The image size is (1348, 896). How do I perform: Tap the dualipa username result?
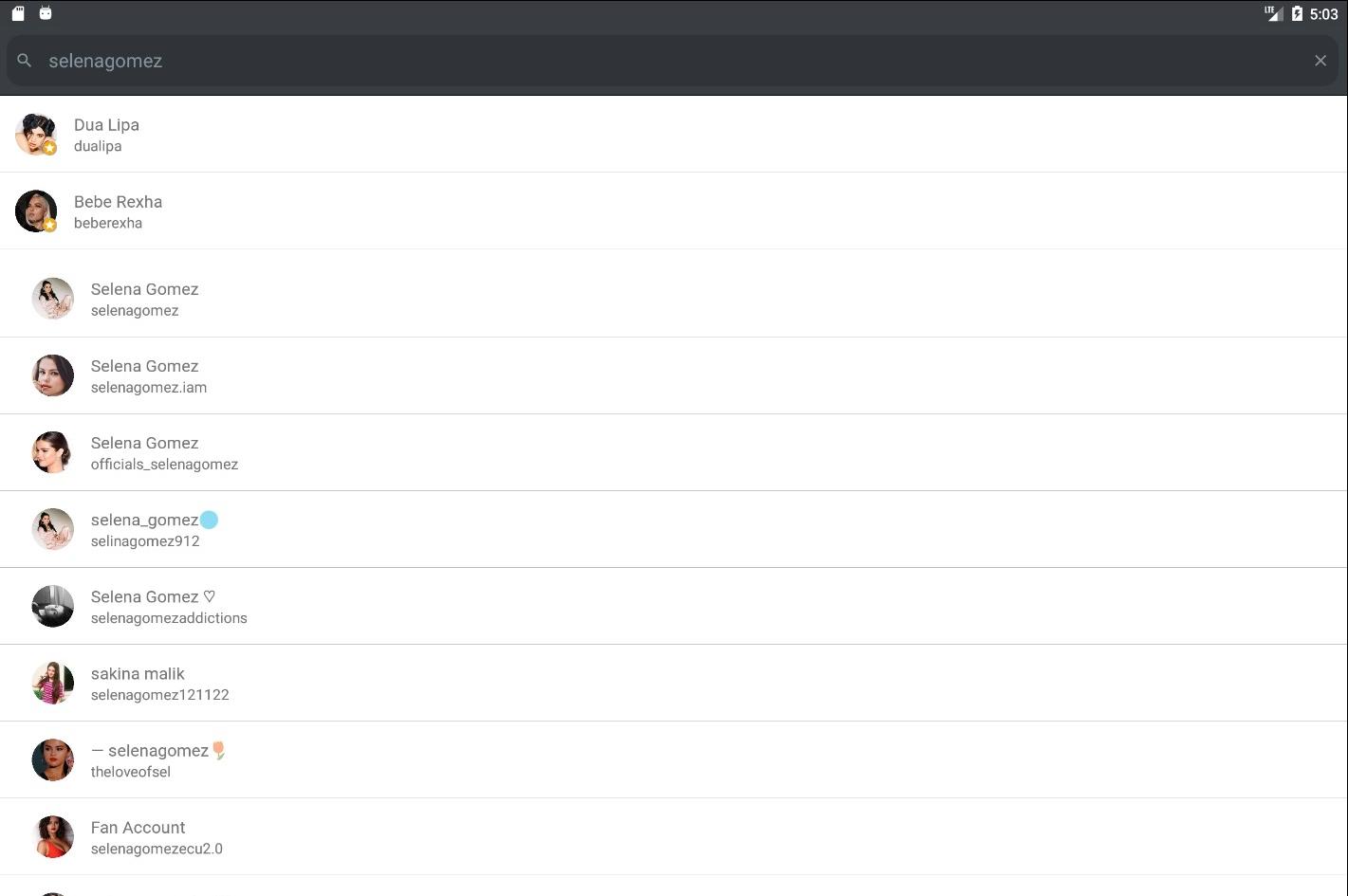pyautogui.click(x=98, y=146)
